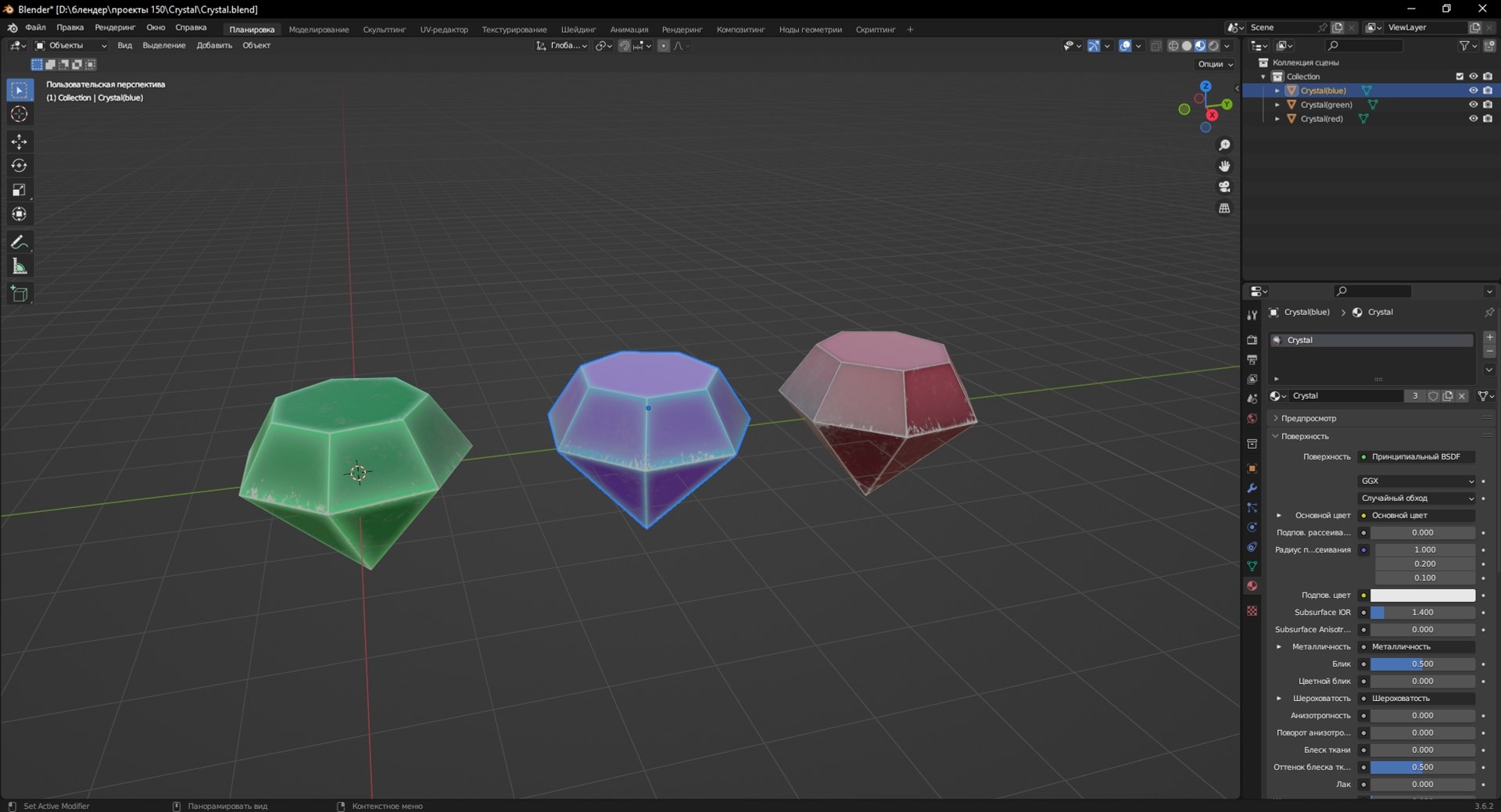Click the pan hand icon in viewport
This screenshot has width=1501, height=812.
pyautogui.click(x=1224, y=166)
